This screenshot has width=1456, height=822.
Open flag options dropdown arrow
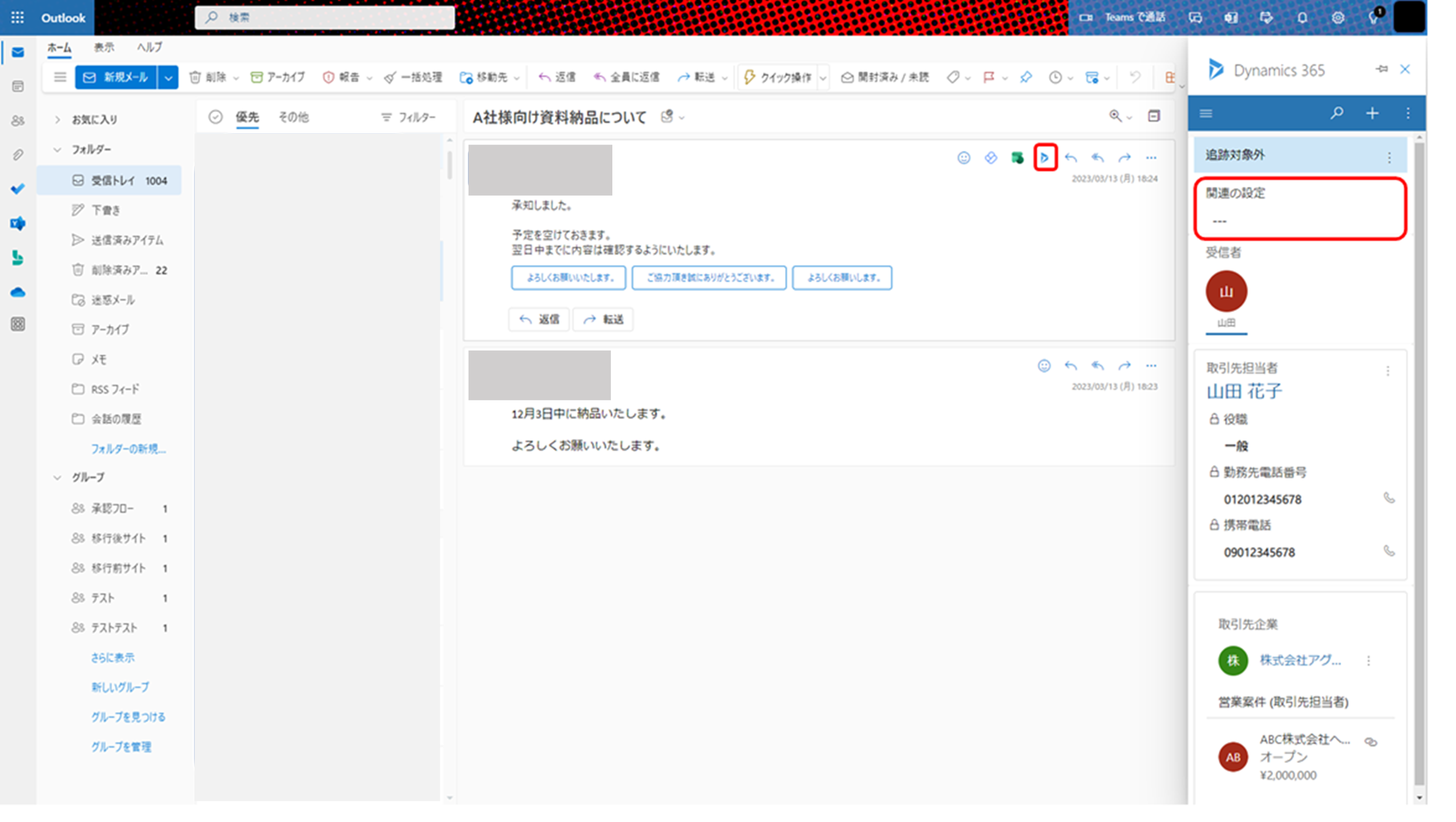tap(1004, 78)
